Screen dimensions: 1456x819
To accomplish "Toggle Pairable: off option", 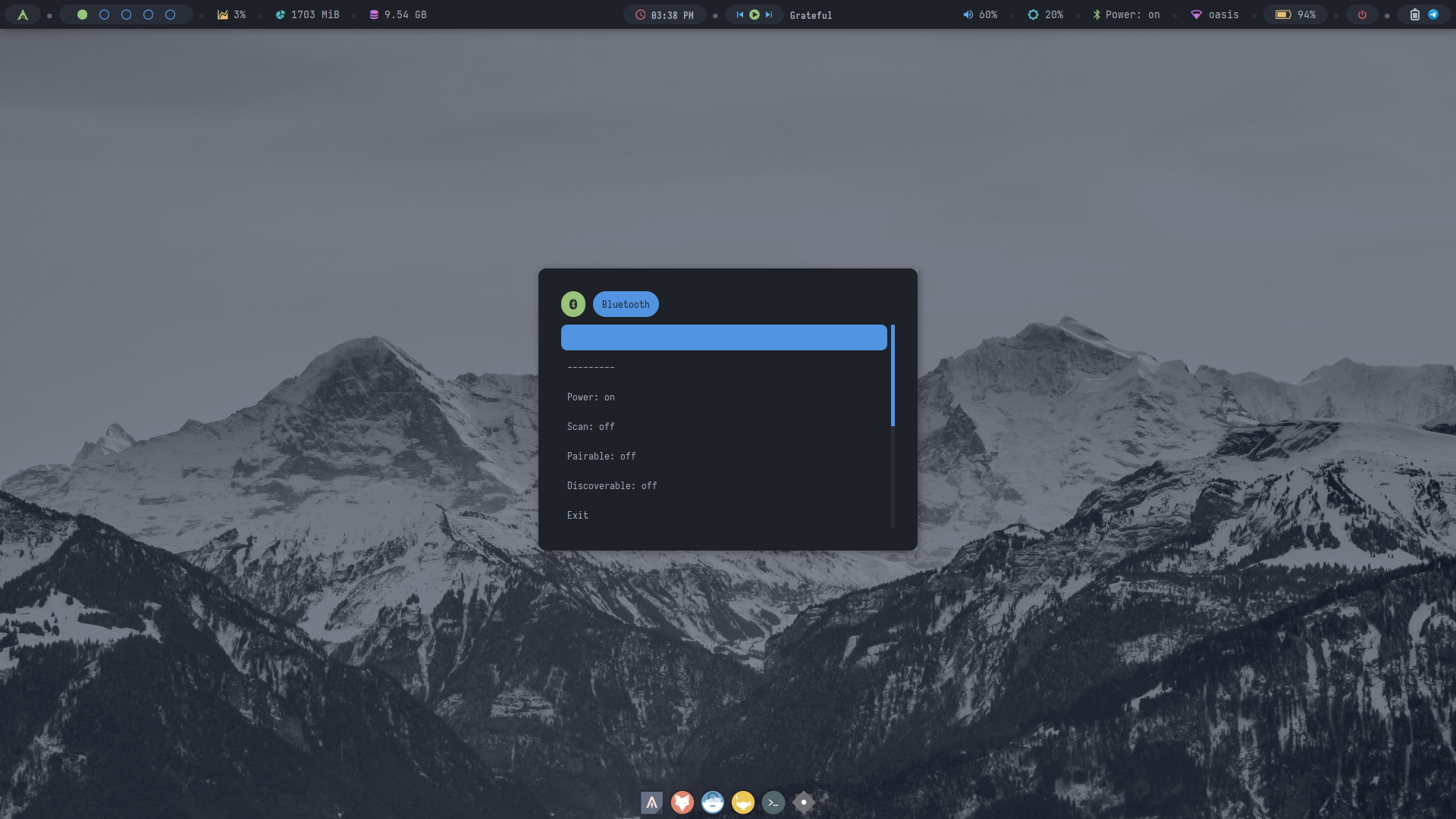I will click(601, 457).
